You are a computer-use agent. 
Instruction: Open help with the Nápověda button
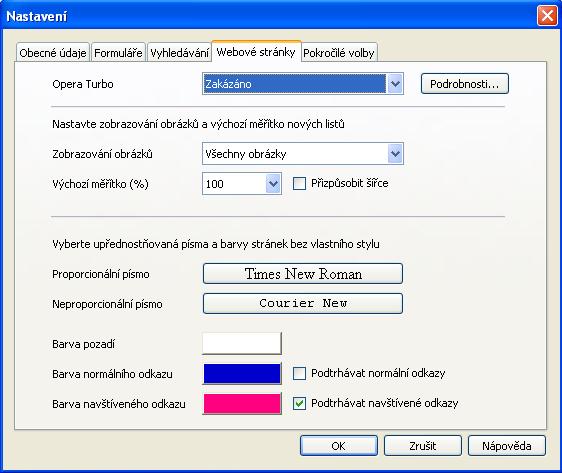(507, 446)
